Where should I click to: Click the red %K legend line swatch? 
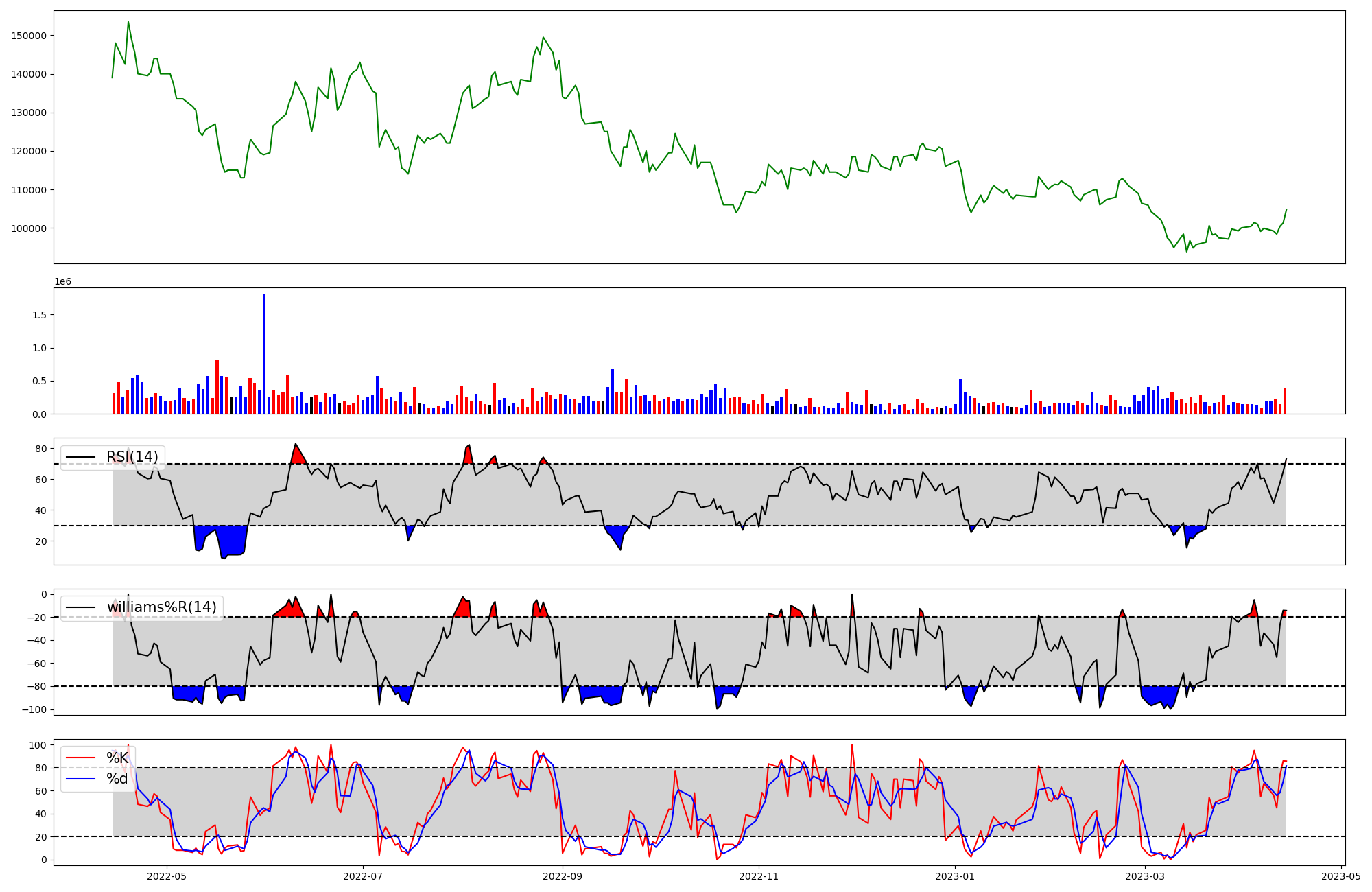point(81,758)
